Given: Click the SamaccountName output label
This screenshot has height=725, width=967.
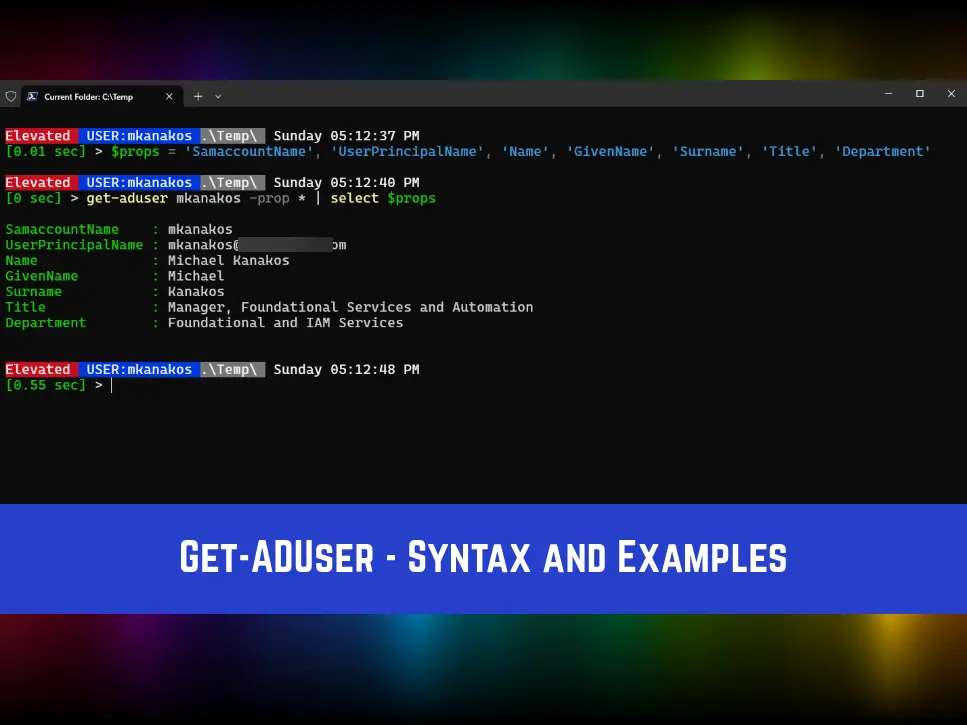Looking at the screenshot, I should tap(61, 229).
